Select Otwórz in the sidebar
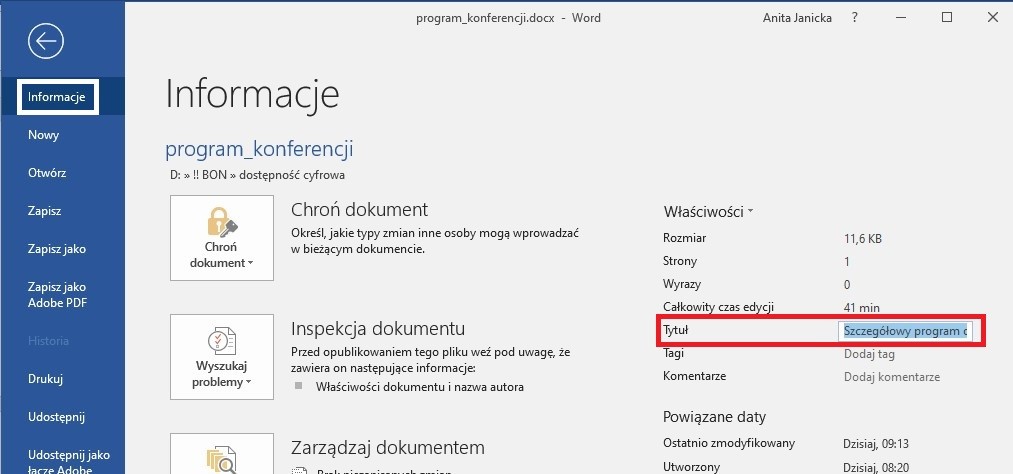 click(47, 173)
